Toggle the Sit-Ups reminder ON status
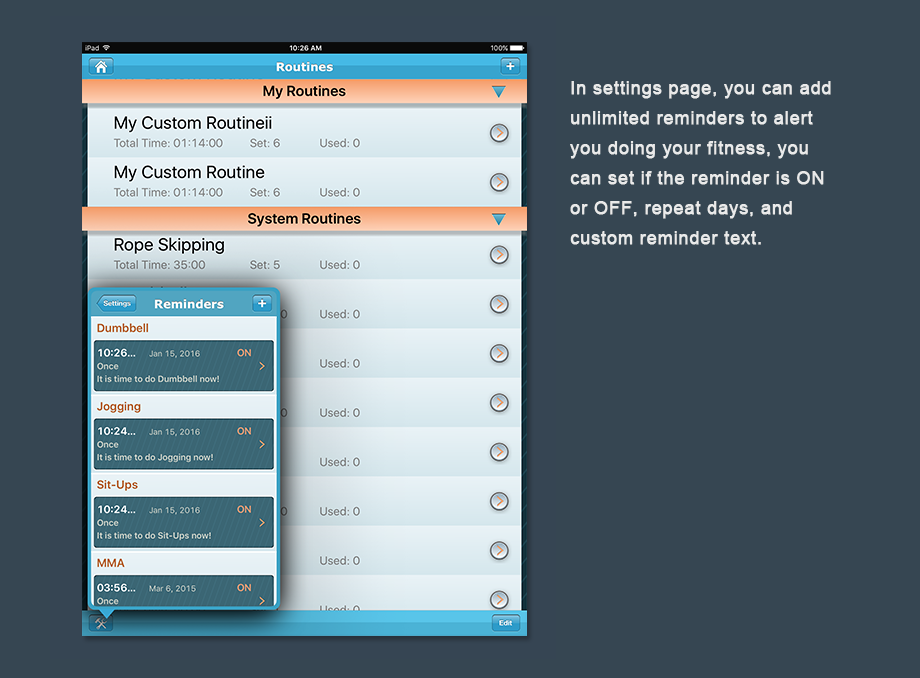This screenshot has height=678, width=920. [x=244, y=509]
